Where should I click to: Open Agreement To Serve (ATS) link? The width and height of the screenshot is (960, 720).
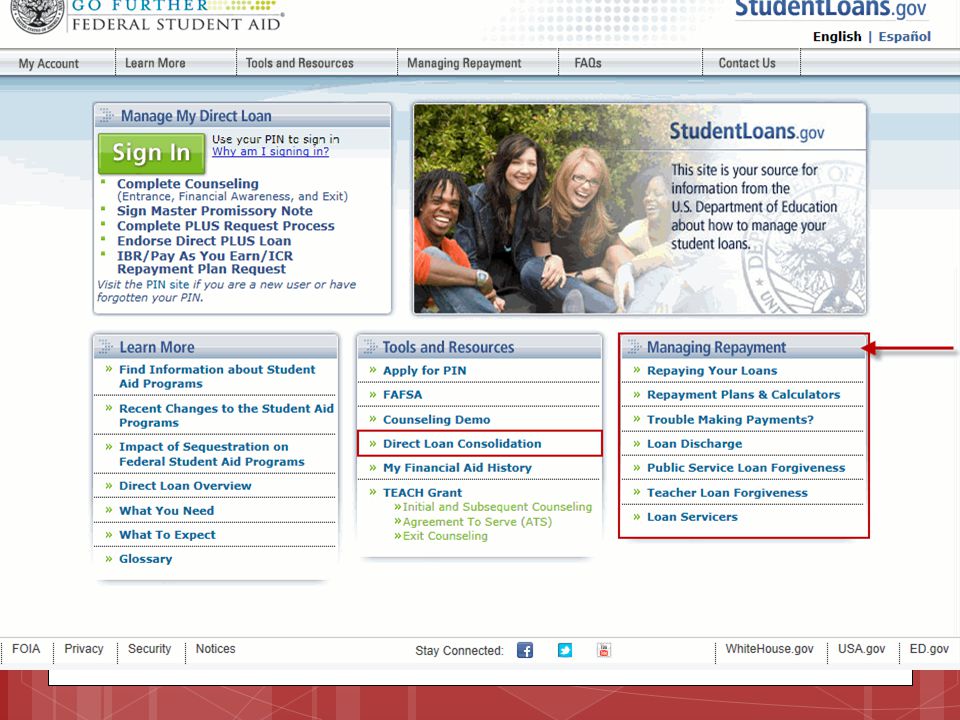pos(477,522)
